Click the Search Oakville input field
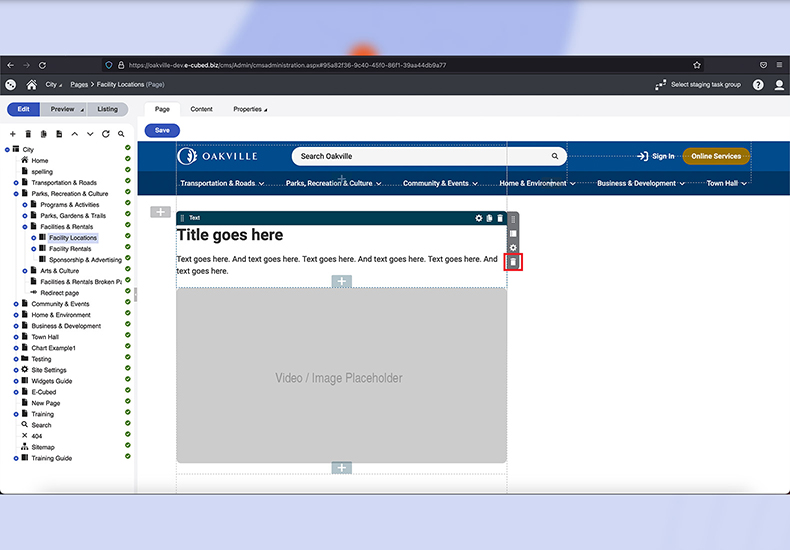Screen dimensions: 790x550 (x=420, y=156)
